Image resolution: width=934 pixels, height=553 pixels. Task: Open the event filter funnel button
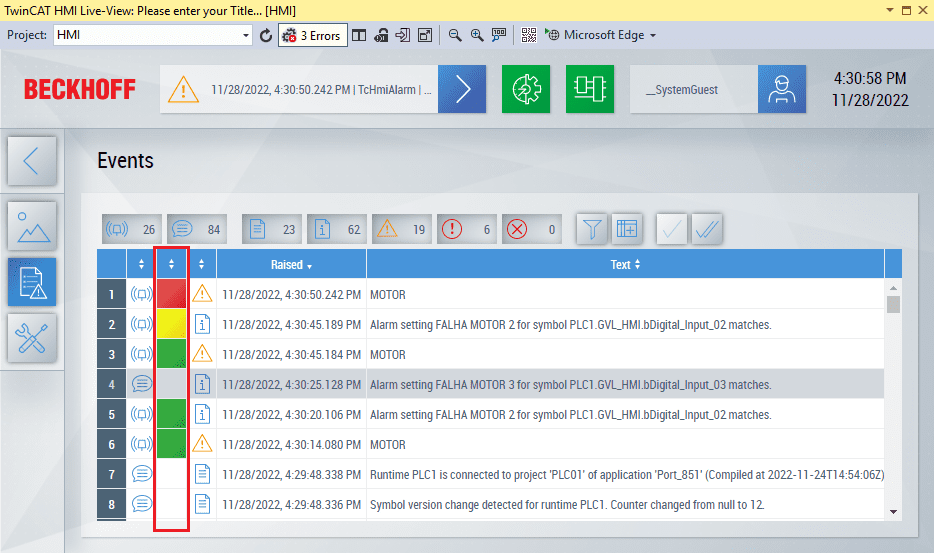click(591, 229)
